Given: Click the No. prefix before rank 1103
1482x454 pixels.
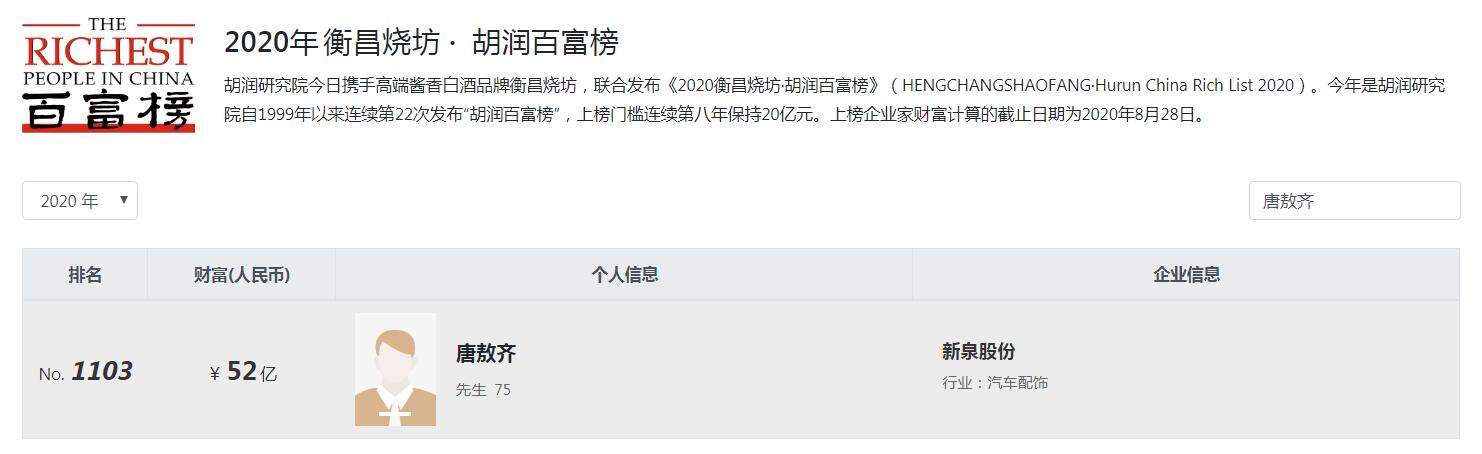Looking at the screenshot, I should coord(52,374).
